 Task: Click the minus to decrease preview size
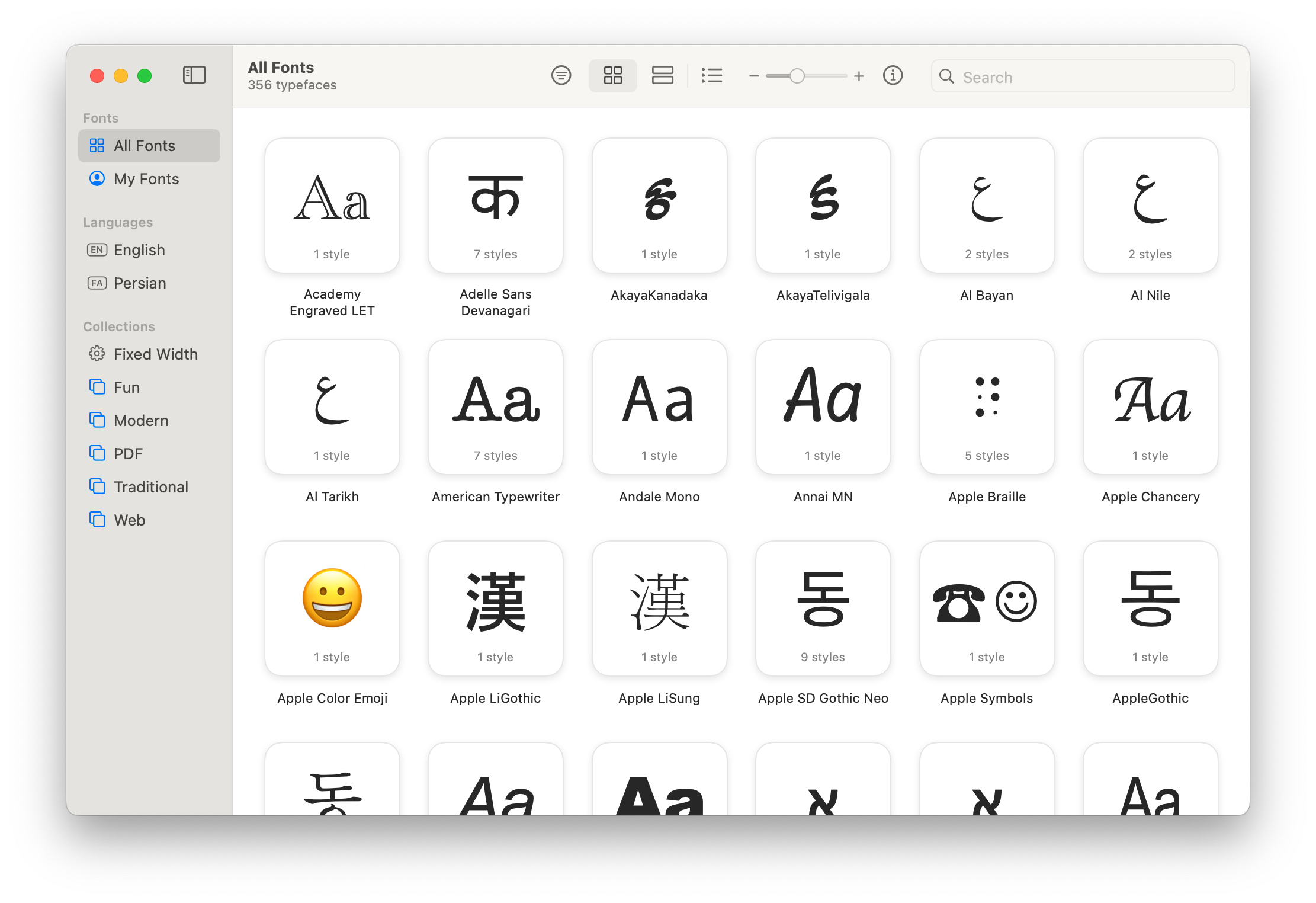tap(753, 76)
